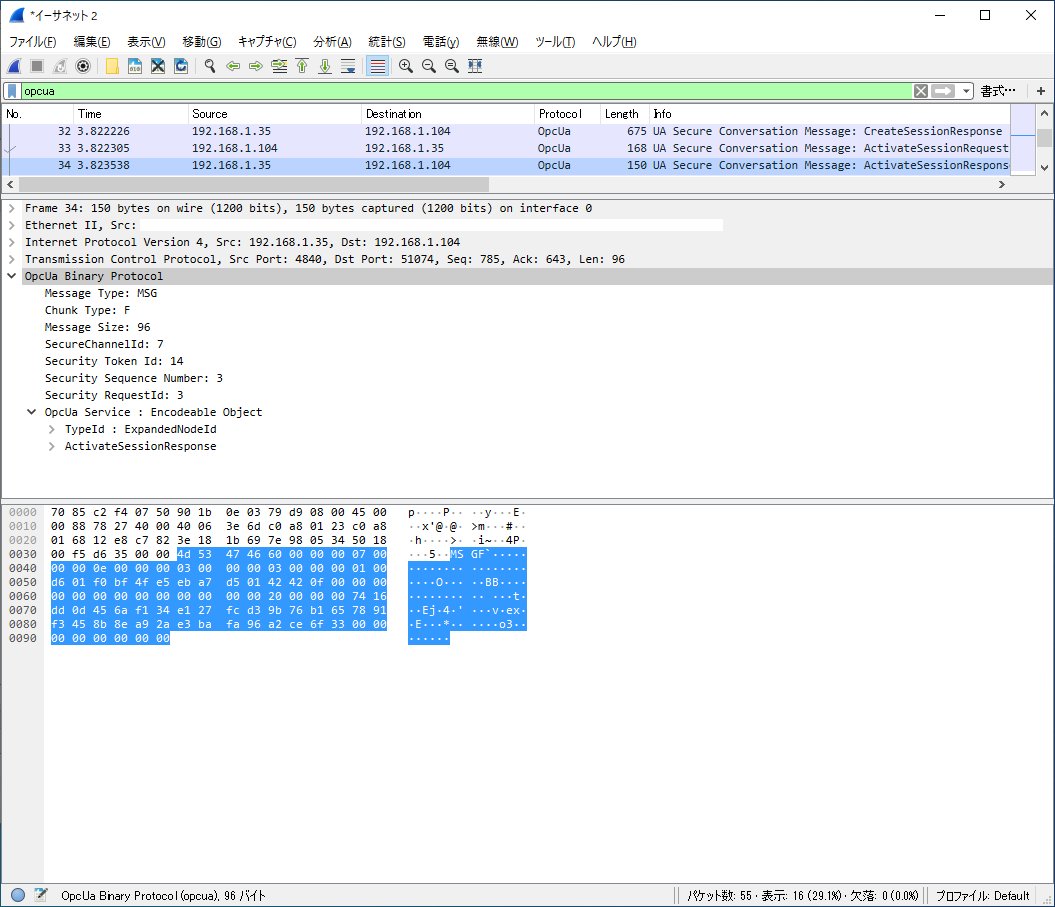This screenshot has height=907, width=1055.
Task: Expand the ActivateSessionResponse node
Action: coord(51,446)
